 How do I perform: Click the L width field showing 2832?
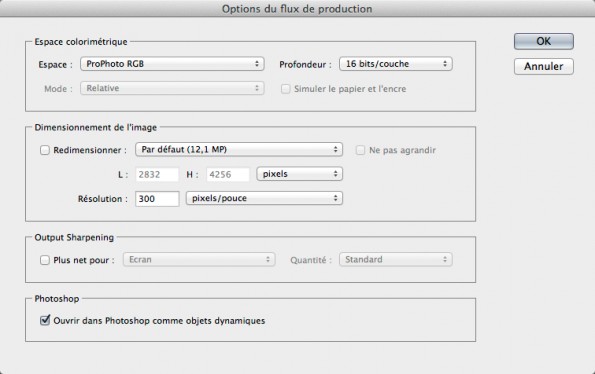tap(157, 174)
